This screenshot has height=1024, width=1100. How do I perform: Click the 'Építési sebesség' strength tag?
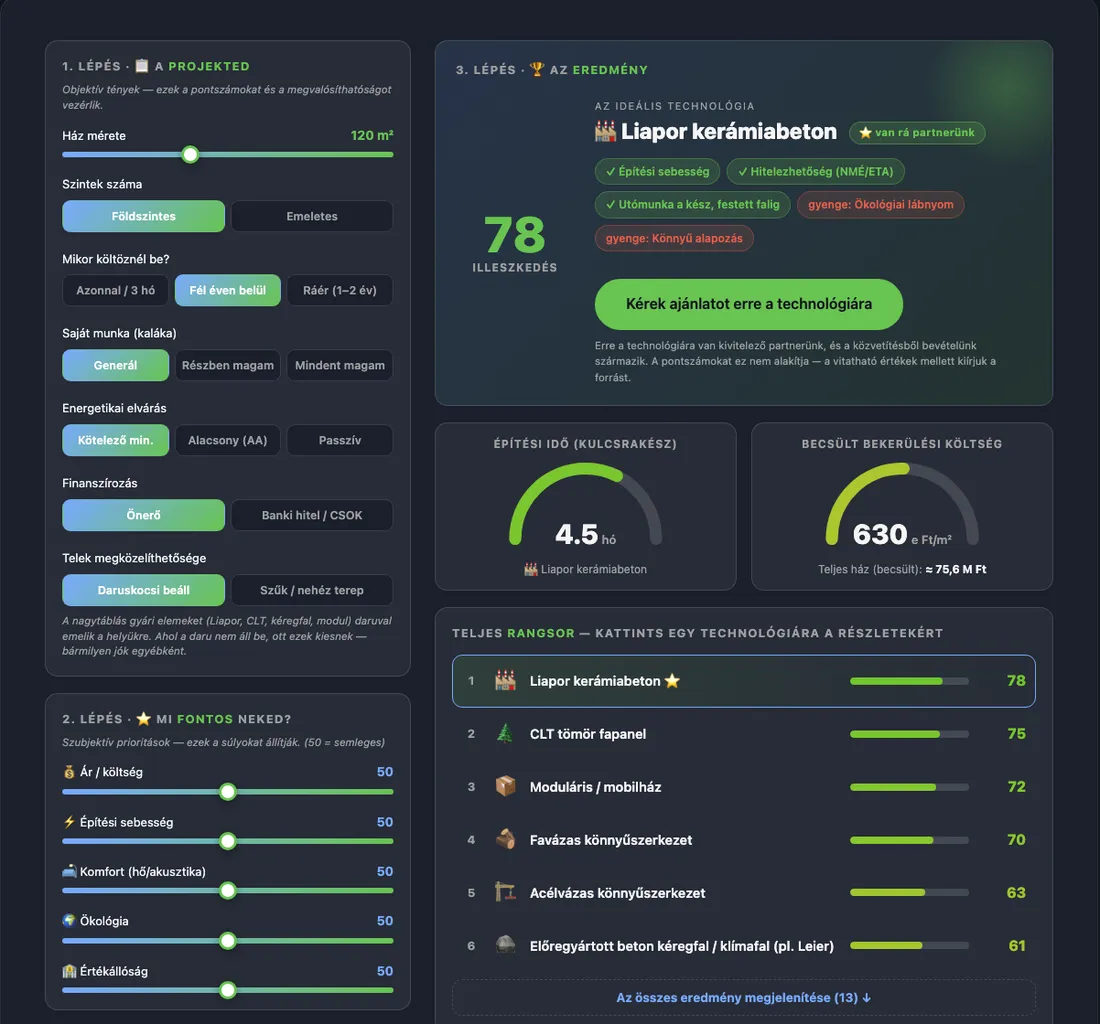click(x=657, y=171)
